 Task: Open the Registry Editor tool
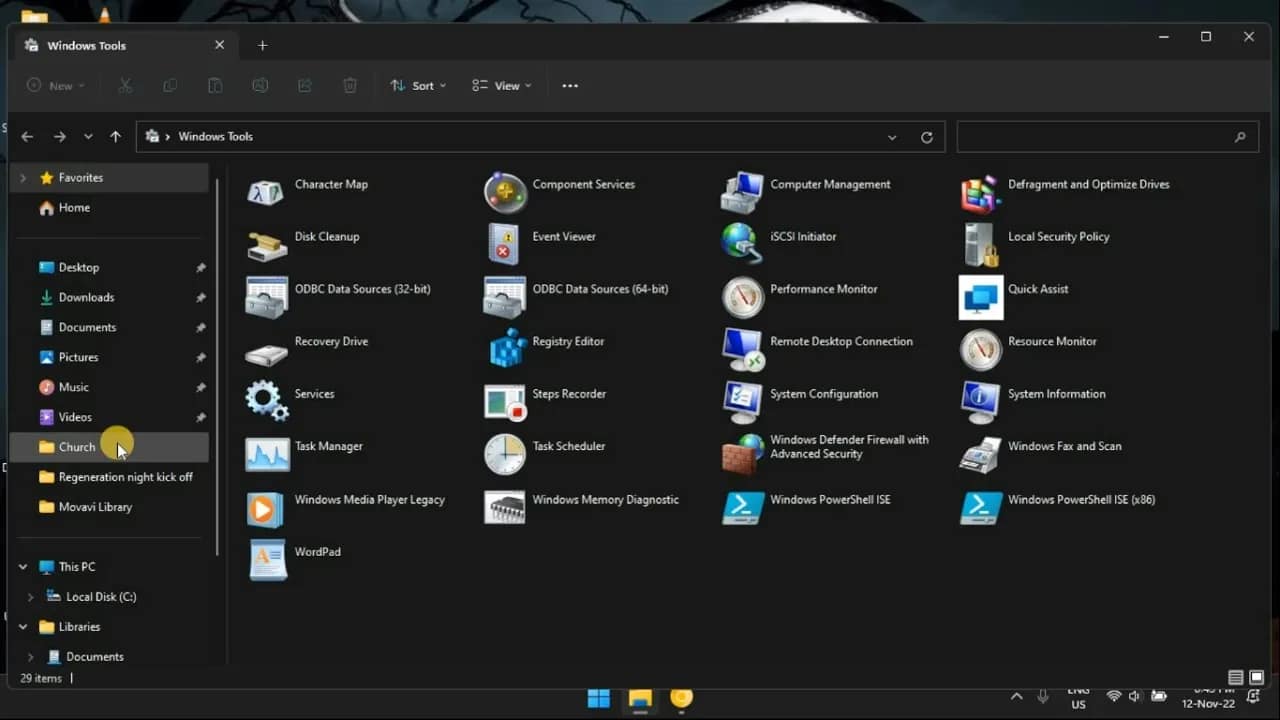pyautogui.click(x=571, y=341)
